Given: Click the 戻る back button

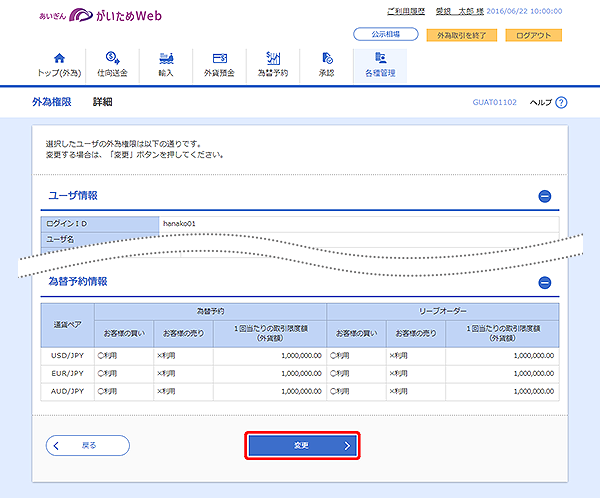Looking at the screenshot, I should (88, 446).
